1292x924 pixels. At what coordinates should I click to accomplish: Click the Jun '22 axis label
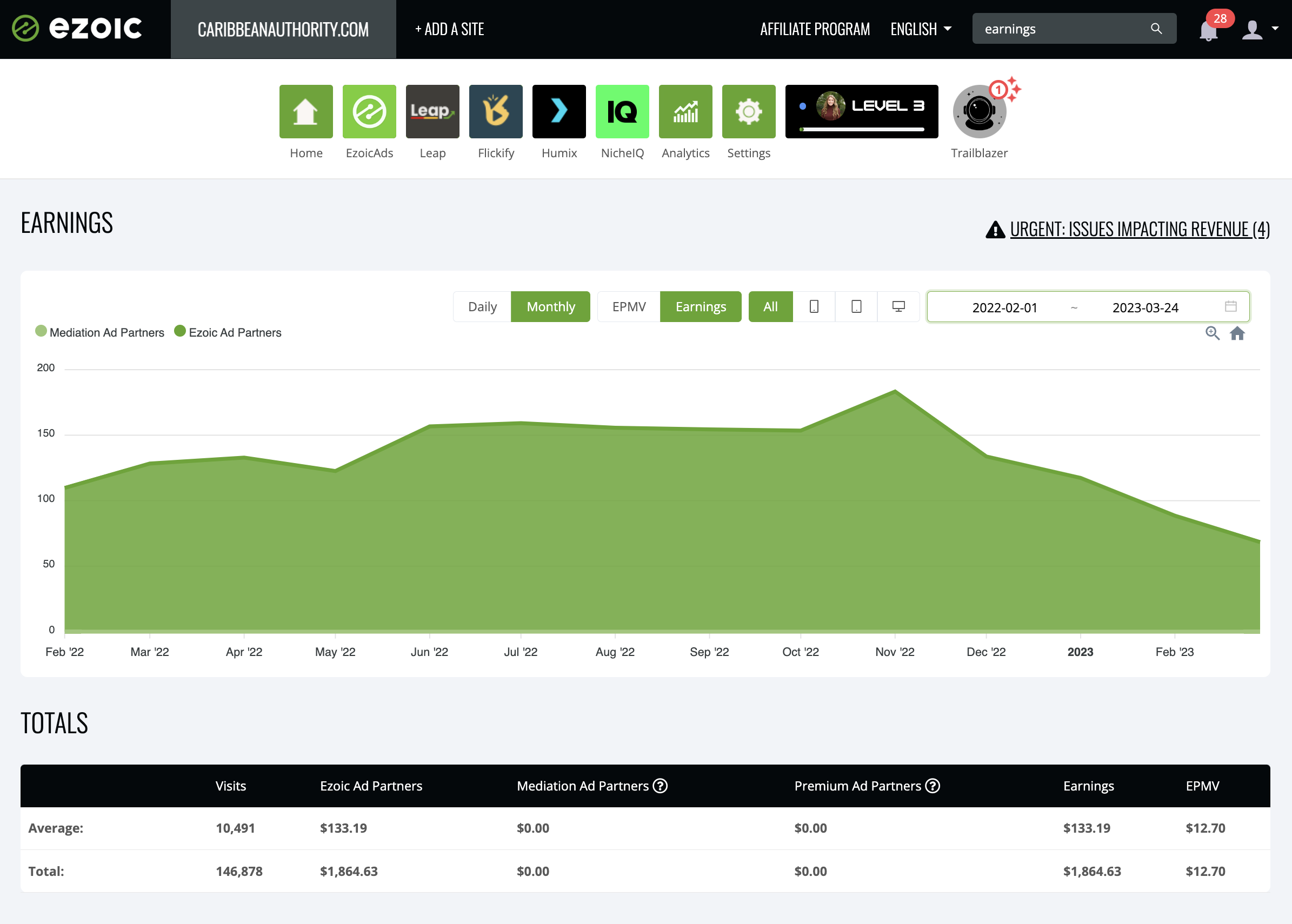point(429,652)
